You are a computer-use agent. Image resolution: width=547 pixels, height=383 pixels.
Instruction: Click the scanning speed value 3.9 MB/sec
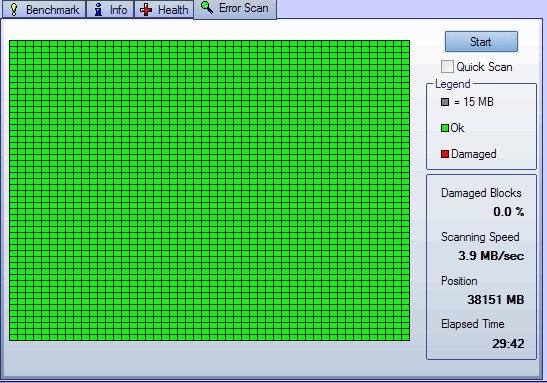tap(491, 256)
